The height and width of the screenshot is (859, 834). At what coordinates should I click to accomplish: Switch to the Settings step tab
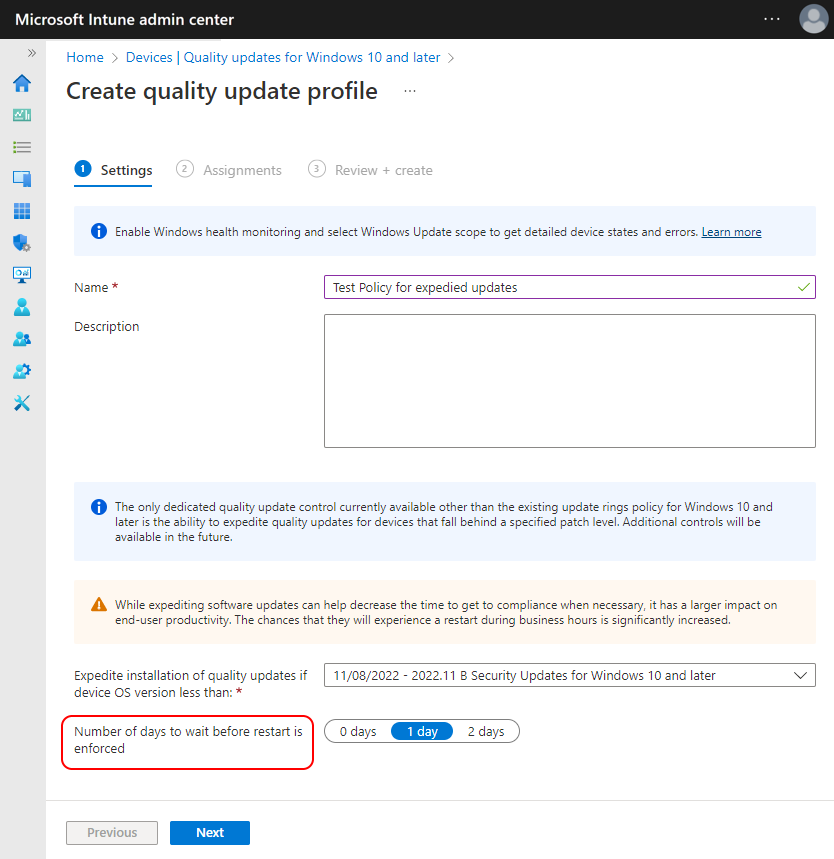coord(113,170)
